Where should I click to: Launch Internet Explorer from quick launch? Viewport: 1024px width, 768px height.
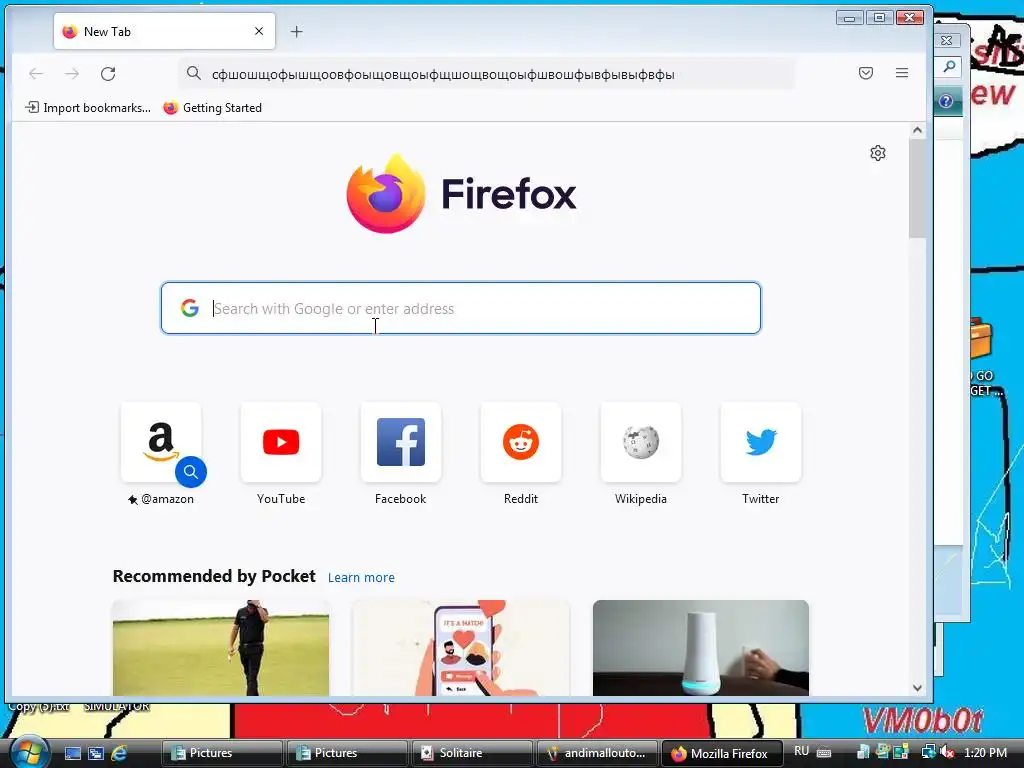coord(120,753)
